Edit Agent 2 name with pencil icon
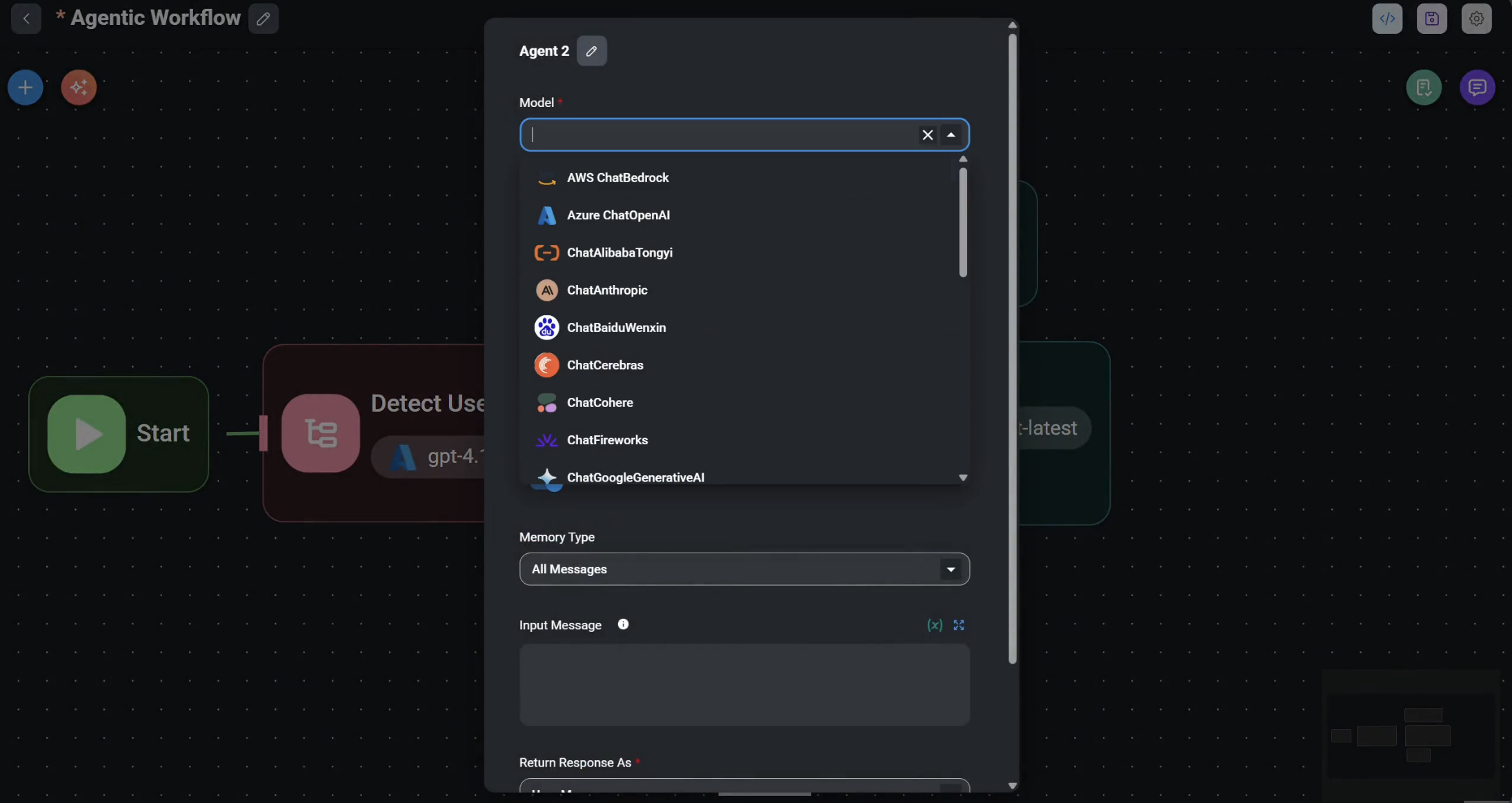Screen dimensions: 1512x803 tap(591, 51)
